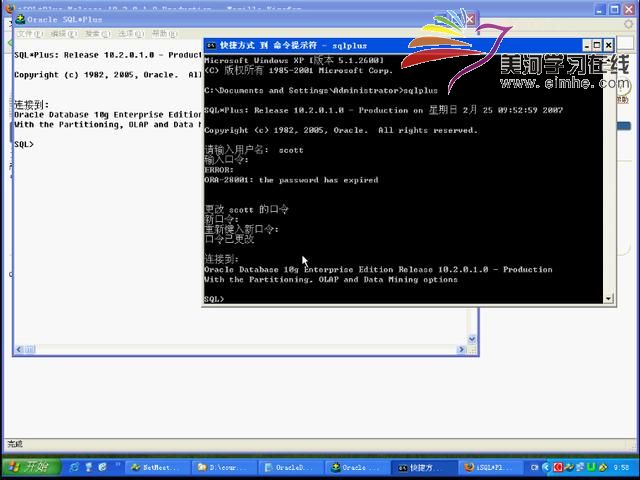Click the system clock showing 9:58
Screen dimensions: 640x480
pyautogui.click(x=621, y=468)
